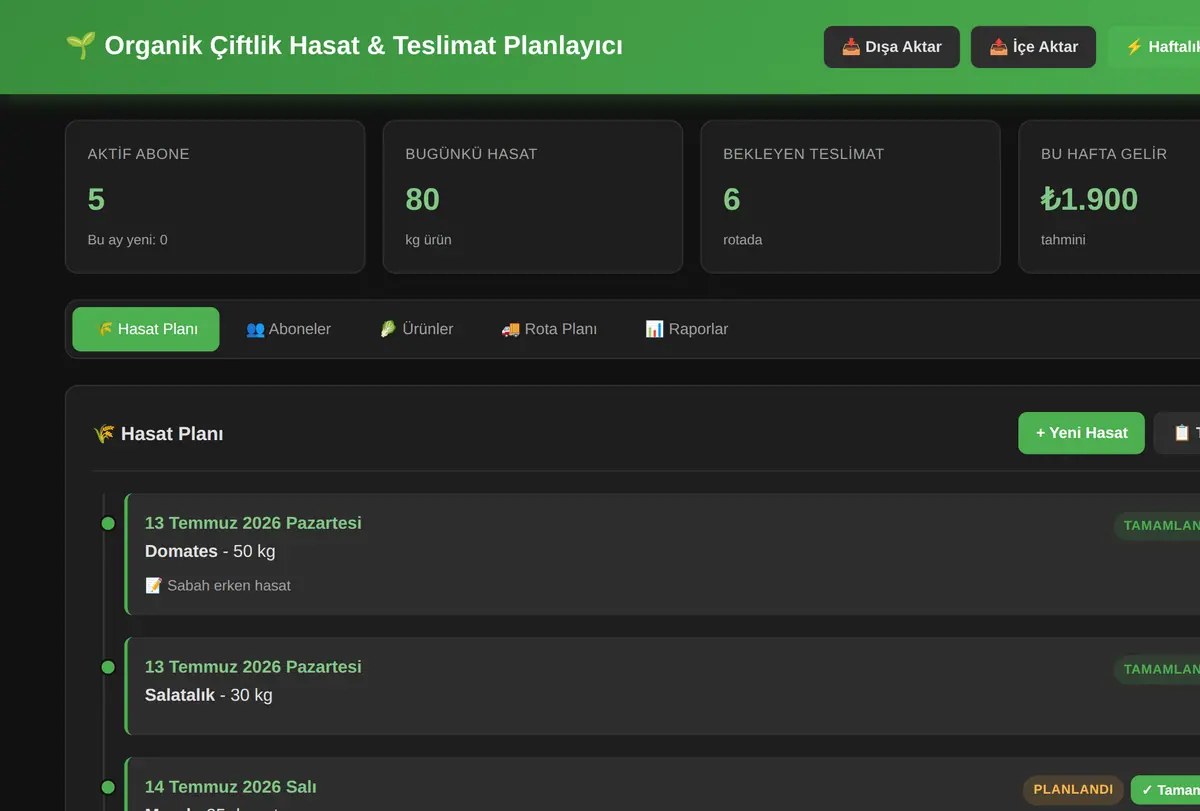Click the 'Bu ay yeni: 0' text
The width and height of the screenshot is (1200, 811).
pos(128,240)
